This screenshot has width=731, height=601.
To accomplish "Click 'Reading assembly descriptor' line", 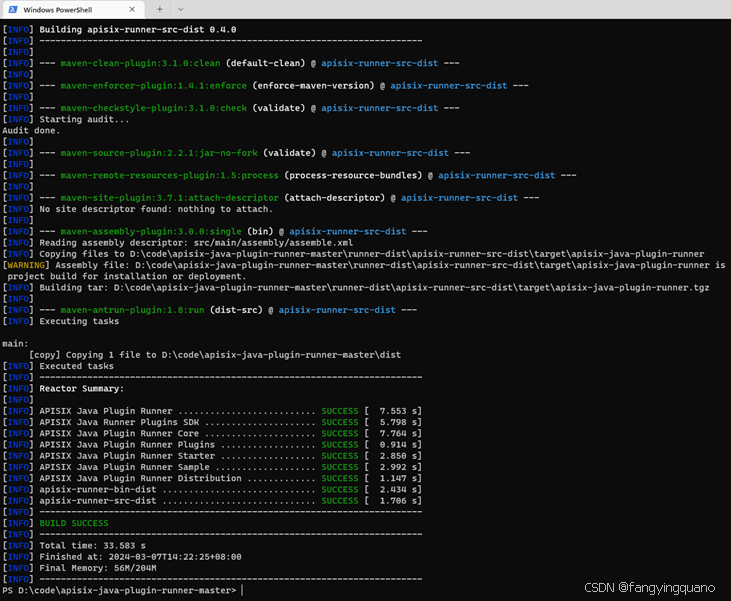I will [196, 242].
